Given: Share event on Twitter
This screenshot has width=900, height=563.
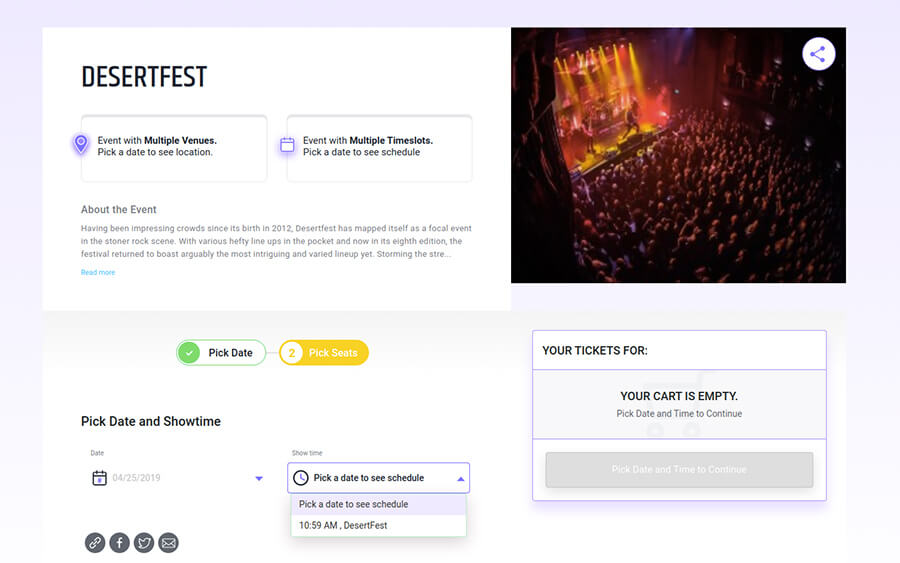Looking at the screenshot, I should [144, 542].
